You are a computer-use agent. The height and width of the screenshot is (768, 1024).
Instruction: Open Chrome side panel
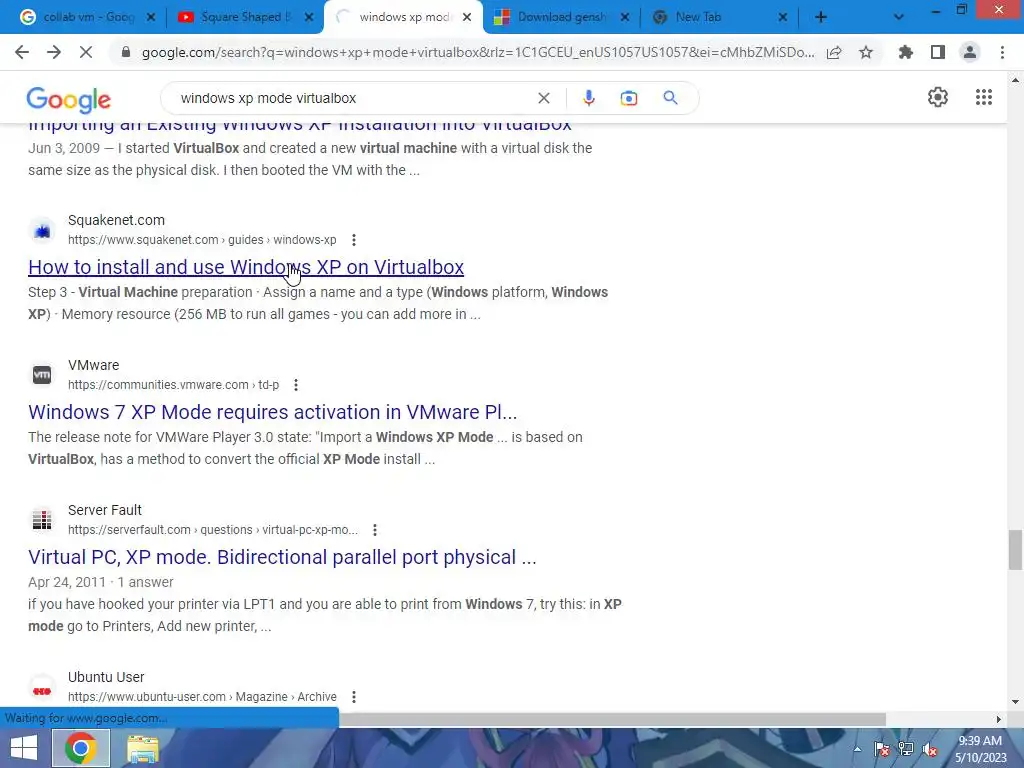(938, 52)
